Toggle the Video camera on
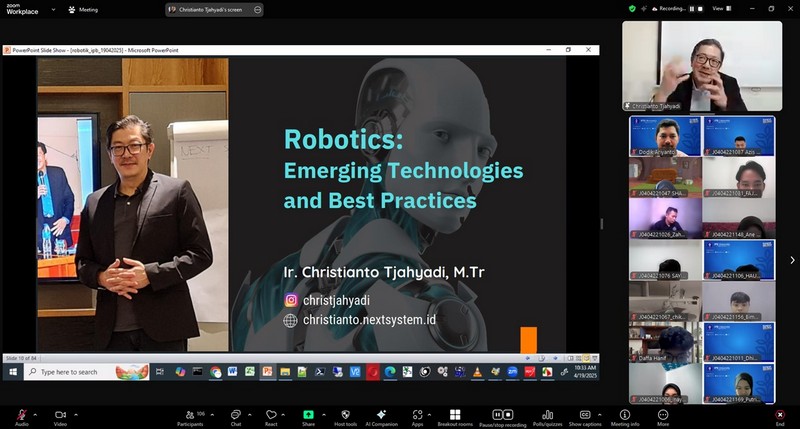The width and height of the screenshot is (800, 429). click(x=60, y=414)
